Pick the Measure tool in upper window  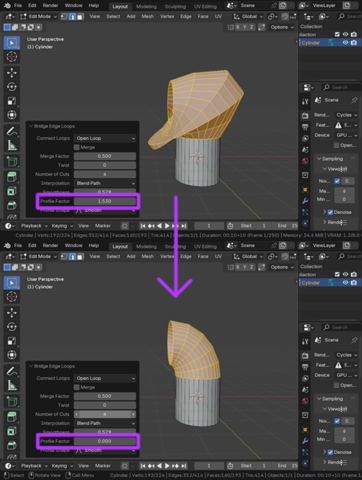12,145
